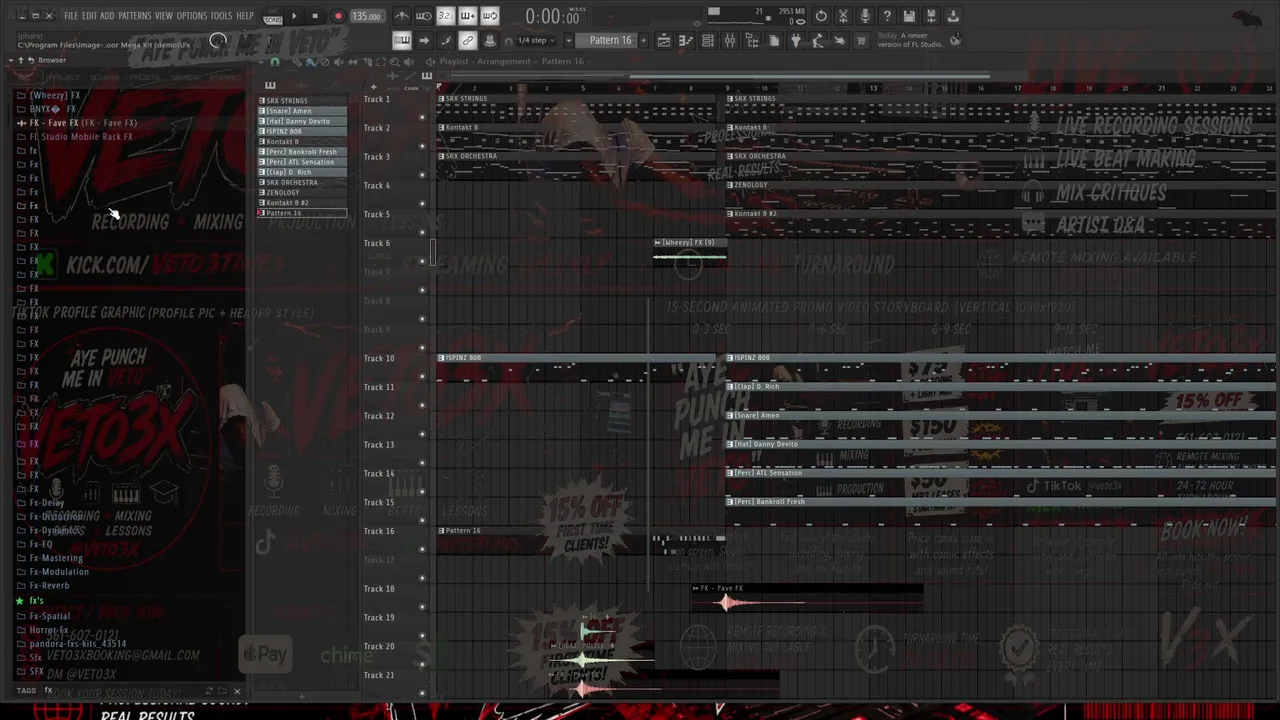Open the EDIT menu

click(89, 16)
